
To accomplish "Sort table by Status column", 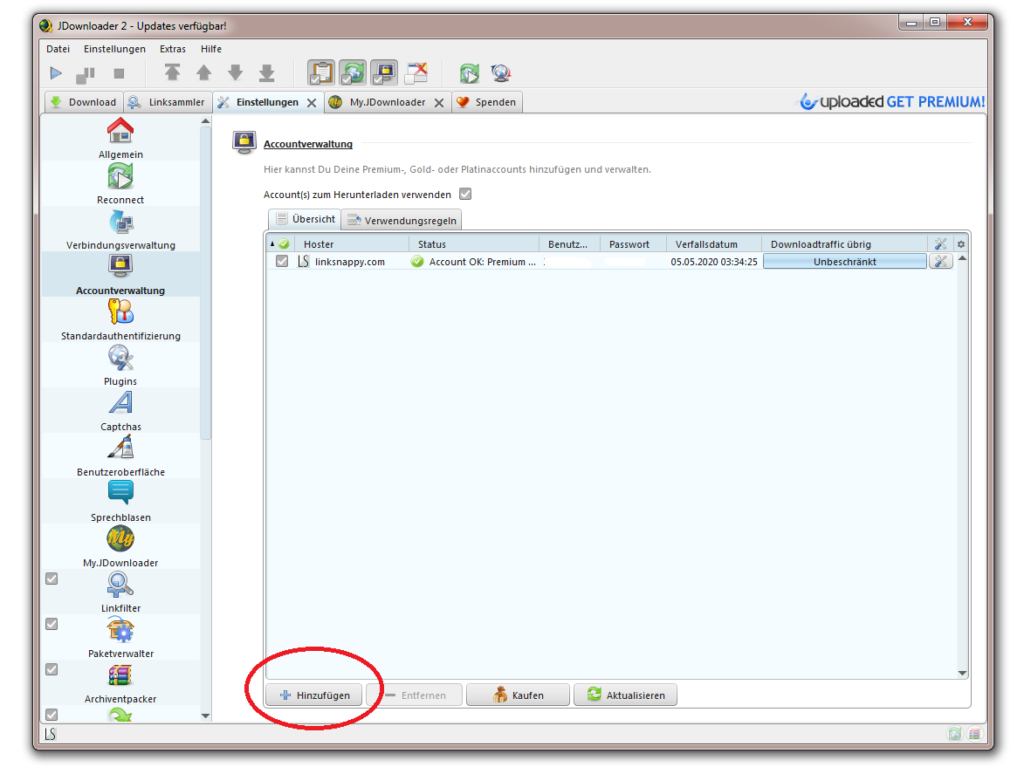I will pos(473,244).
